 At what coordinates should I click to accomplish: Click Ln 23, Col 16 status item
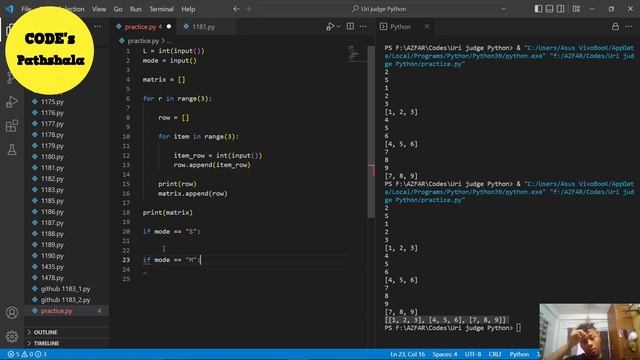pos(407,354)
